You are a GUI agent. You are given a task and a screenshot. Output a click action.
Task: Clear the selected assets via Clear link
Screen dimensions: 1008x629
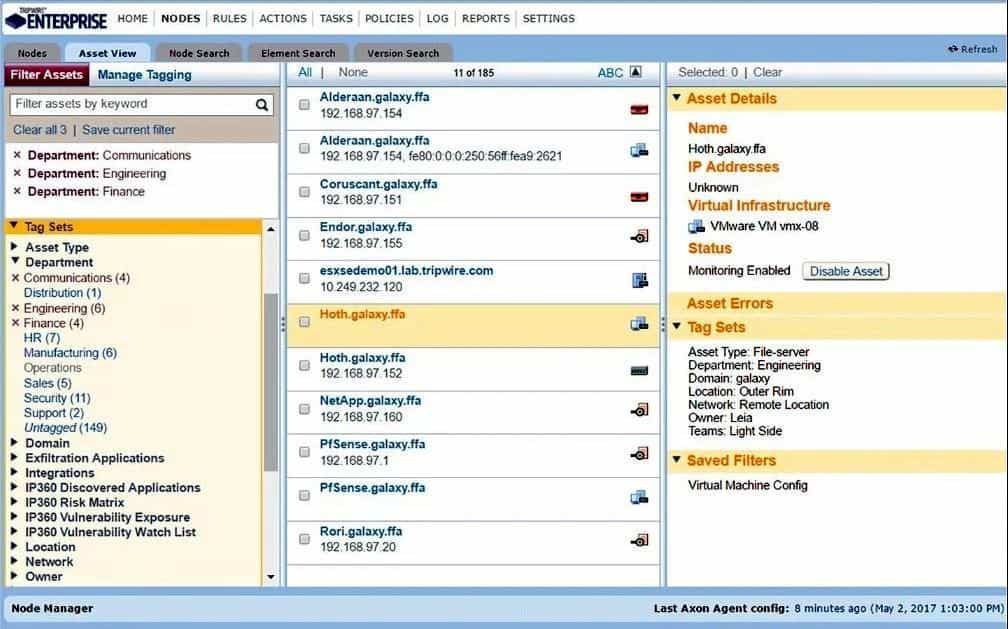[768, 72]
